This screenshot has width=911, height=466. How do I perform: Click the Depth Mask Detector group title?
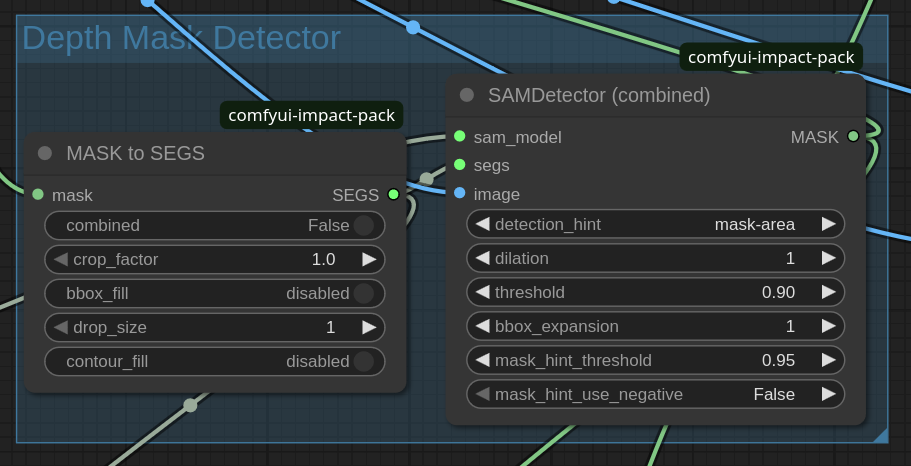[x=181, y=38]
